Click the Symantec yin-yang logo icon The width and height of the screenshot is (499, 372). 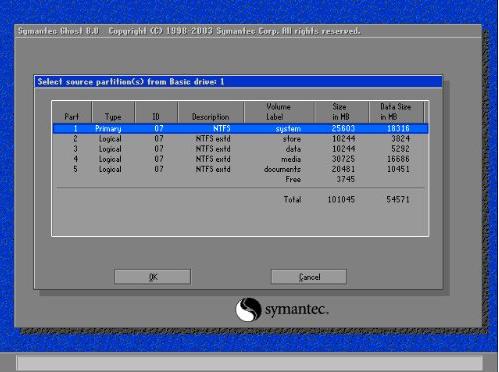[x=248, y=309]
